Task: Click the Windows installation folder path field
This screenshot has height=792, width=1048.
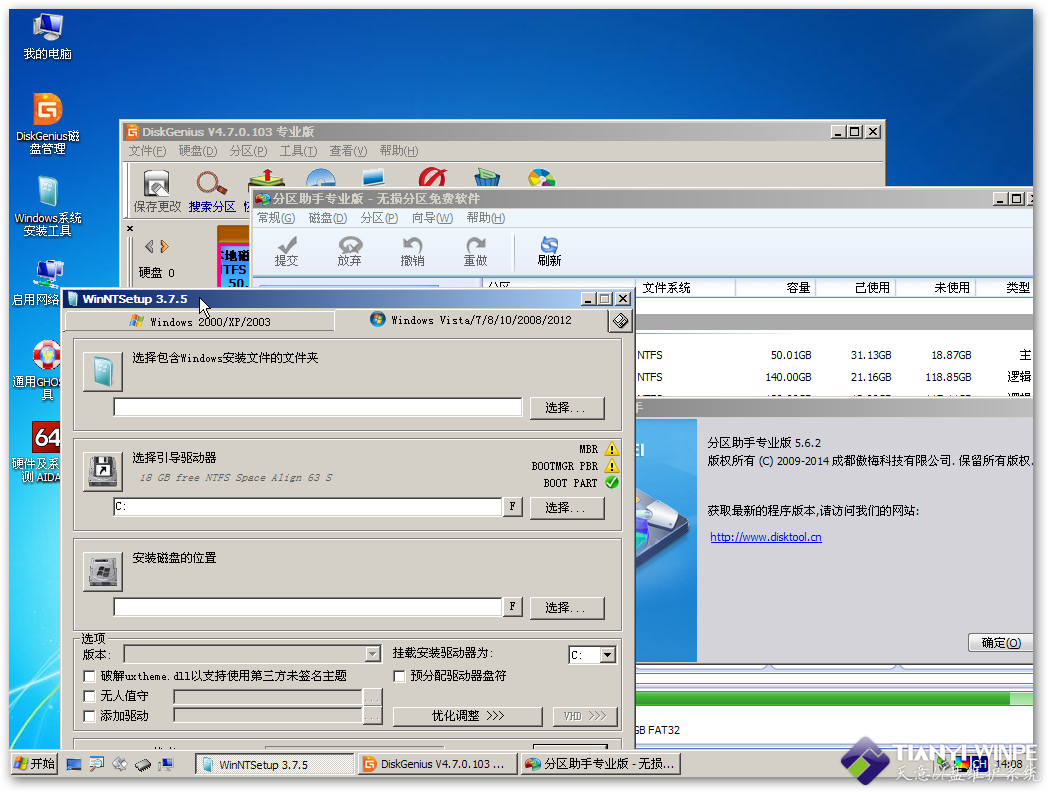Action: point(317,407)
